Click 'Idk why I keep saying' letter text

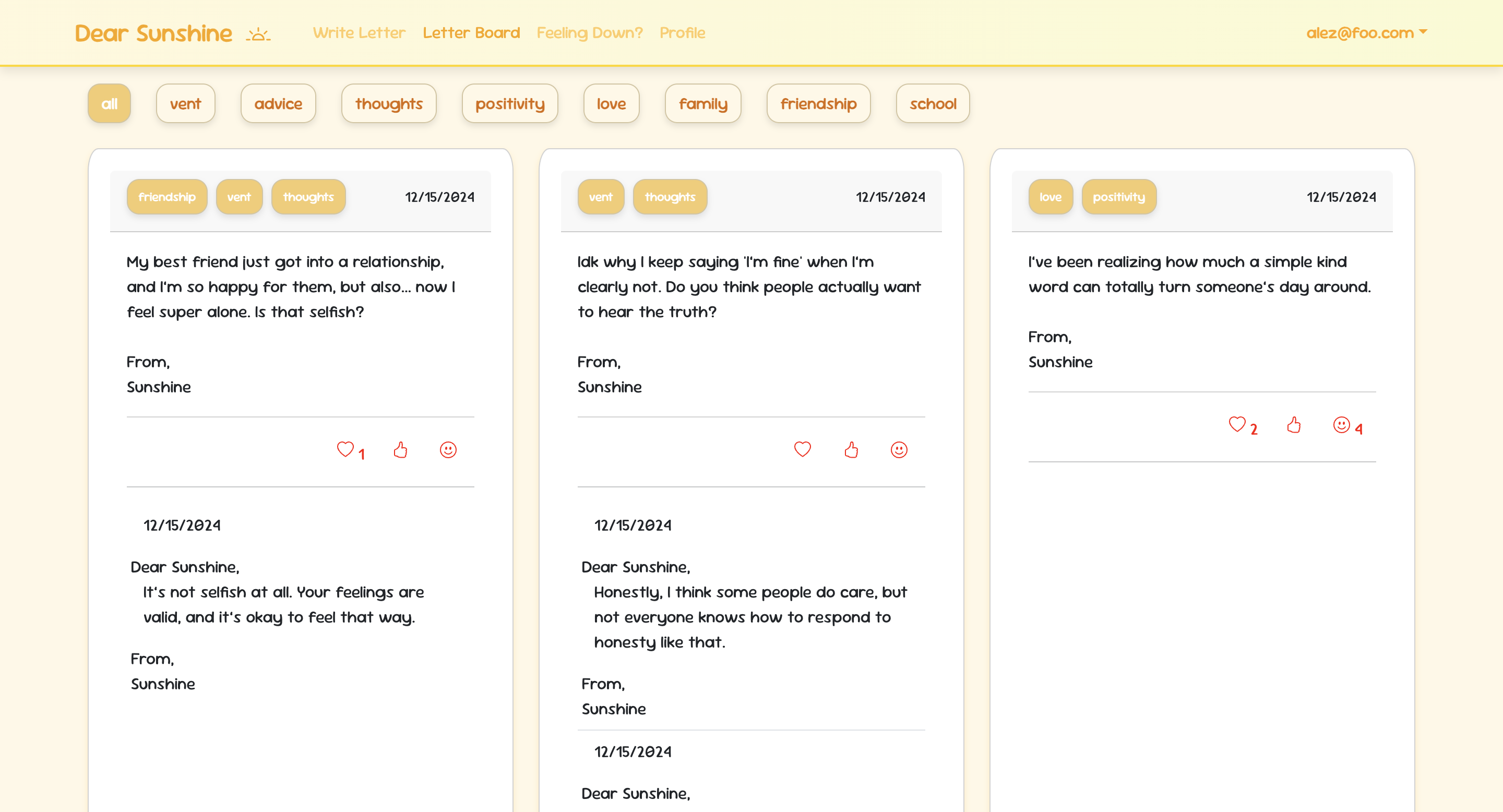(x=749, y=287)
